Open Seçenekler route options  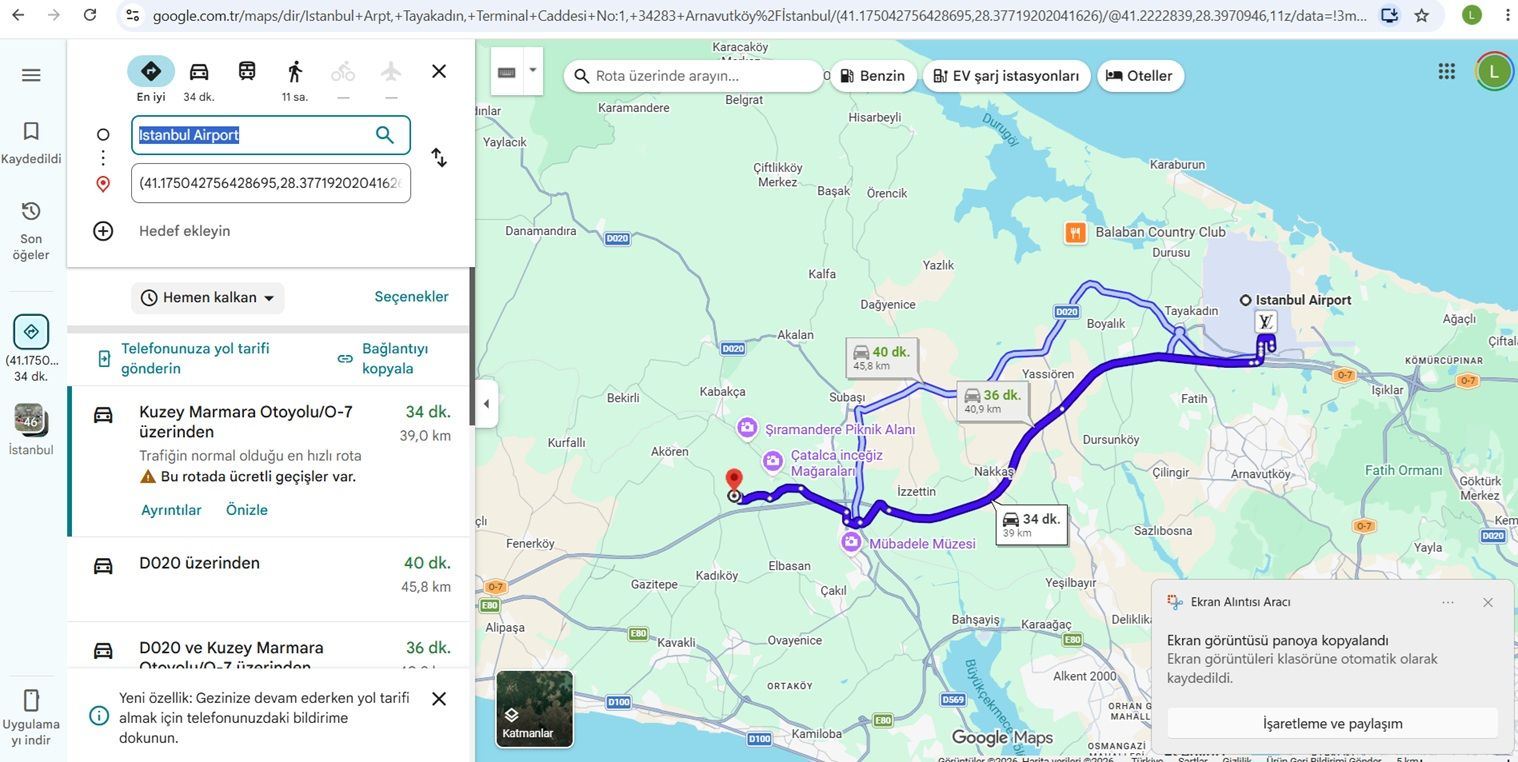coord(412,297)
